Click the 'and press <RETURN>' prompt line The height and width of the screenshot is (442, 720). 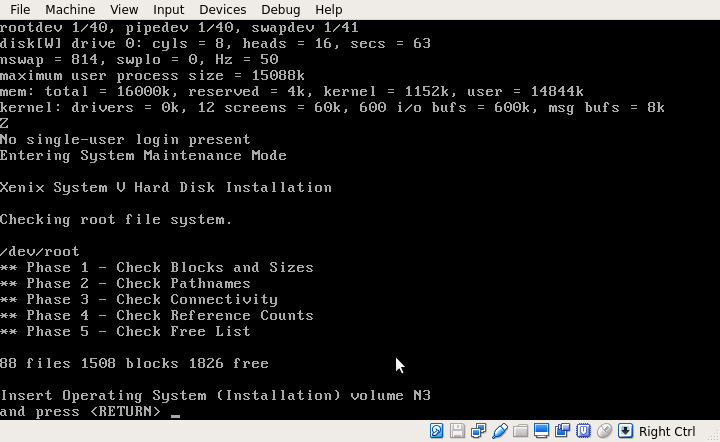pyautogui.click(x=80, y=412)
